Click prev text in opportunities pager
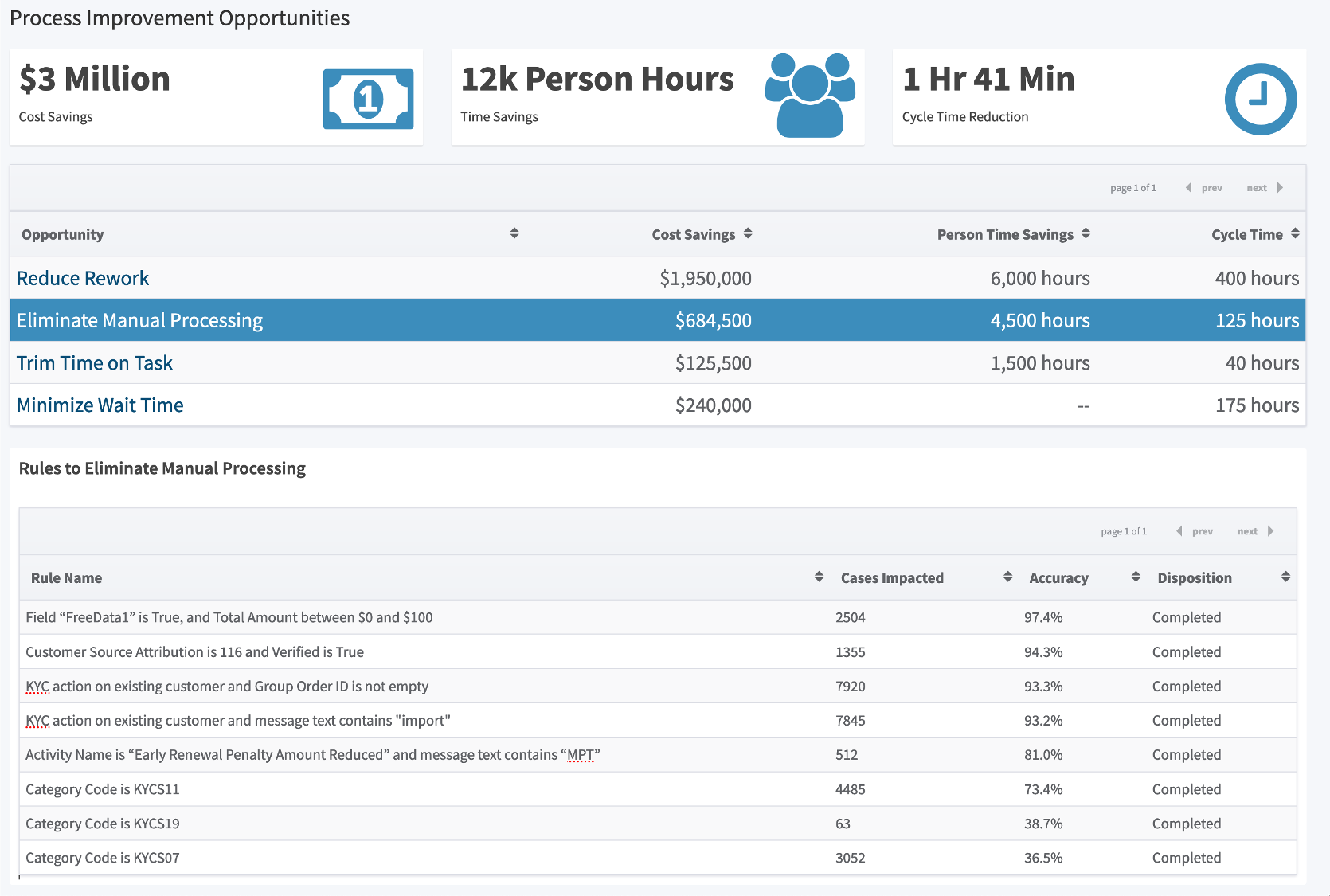The height and width of the screenshot is (896, 1330). pos(1212,188)
